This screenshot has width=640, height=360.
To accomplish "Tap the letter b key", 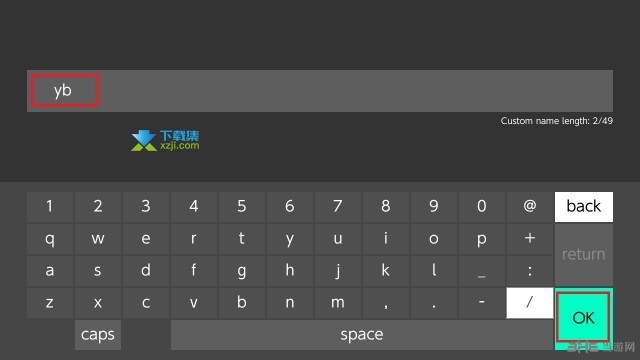I will click(x=242, y=302).
